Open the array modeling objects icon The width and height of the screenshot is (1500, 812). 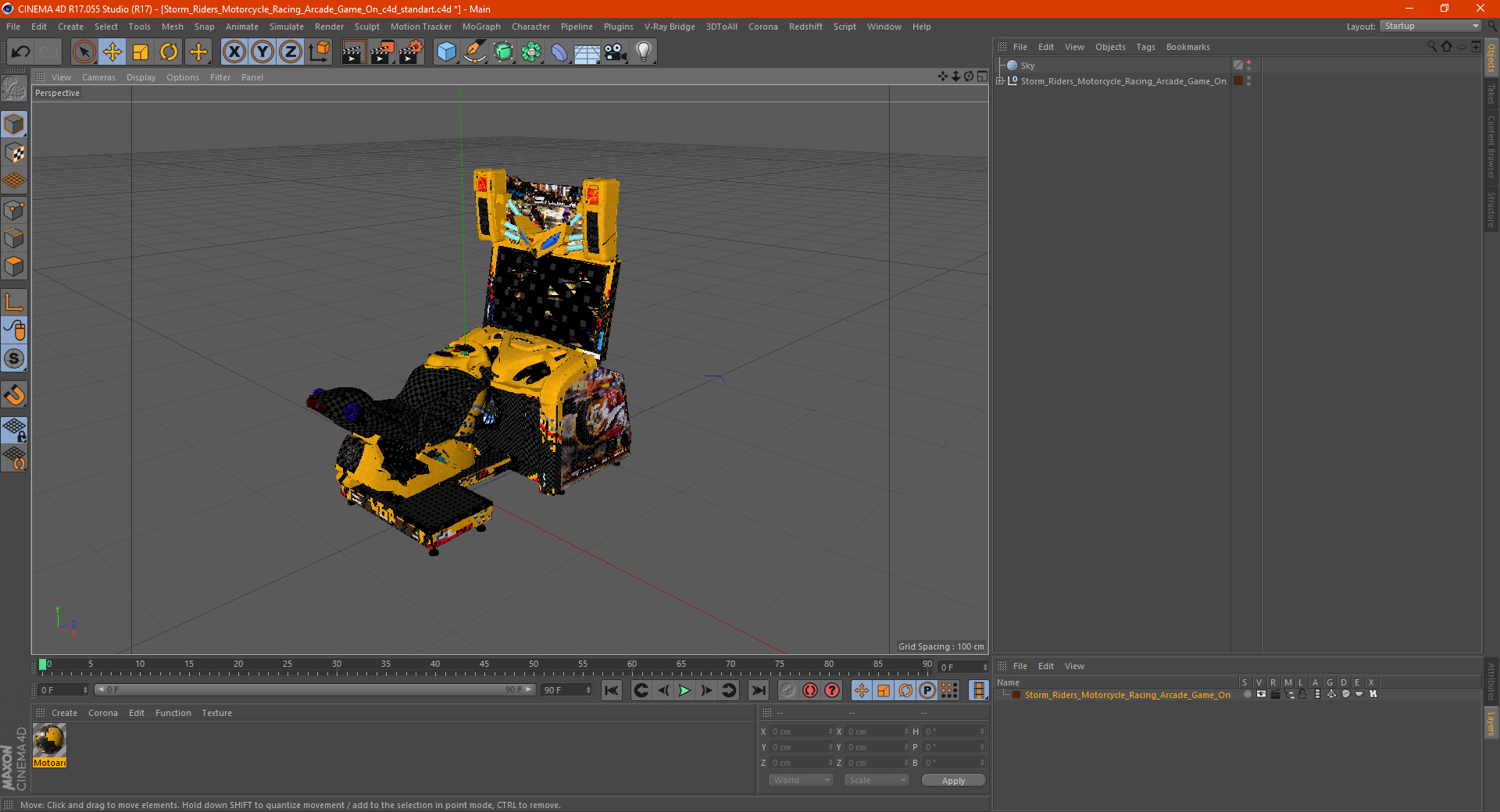(531, 52)
